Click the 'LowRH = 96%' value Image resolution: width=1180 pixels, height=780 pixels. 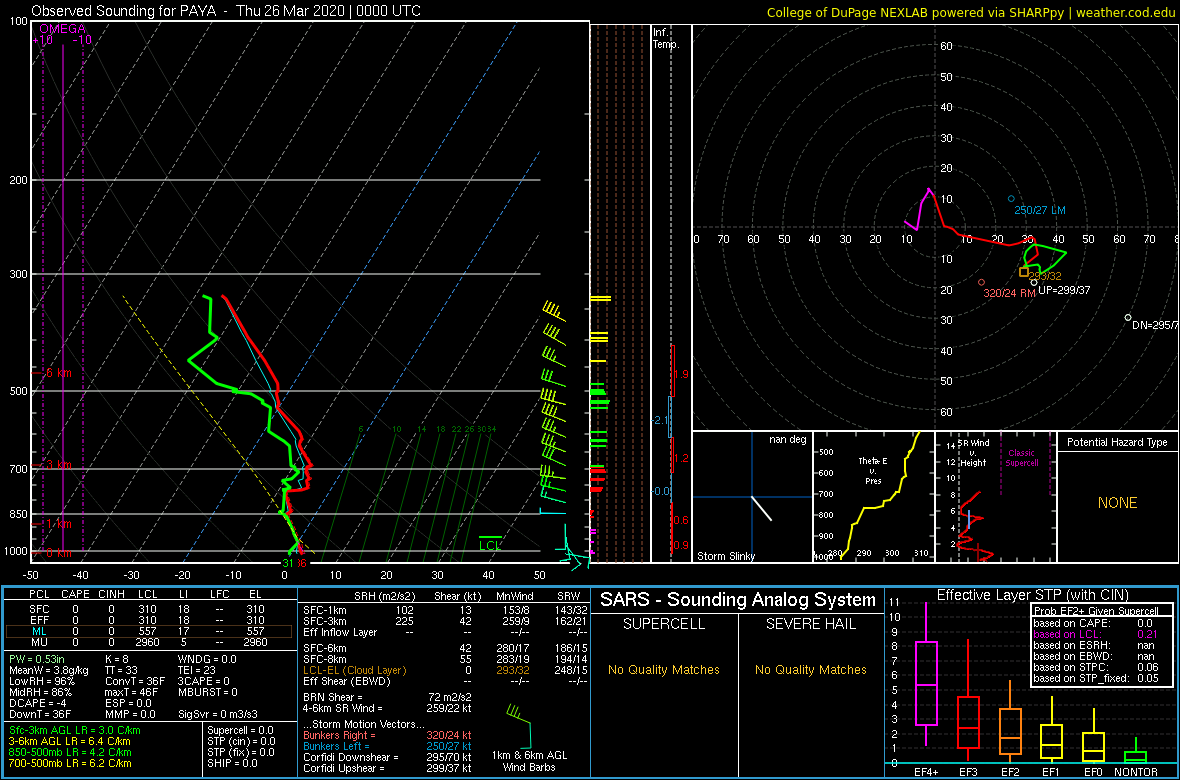click(x=41, y=681)
